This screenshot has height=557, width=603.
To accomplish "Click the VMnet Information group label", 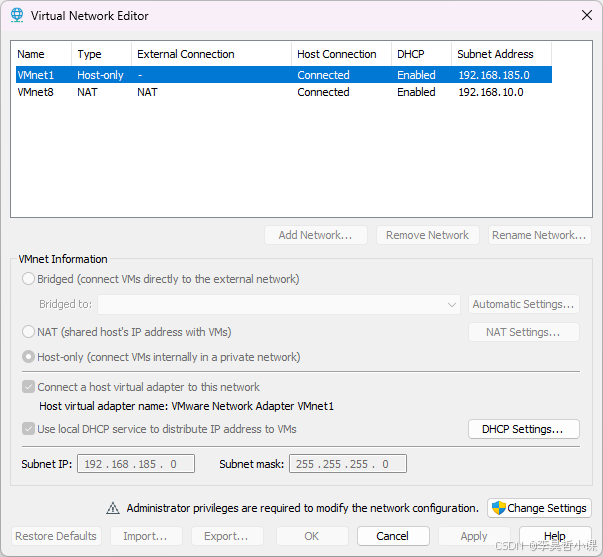I will [x=63, y=259].
